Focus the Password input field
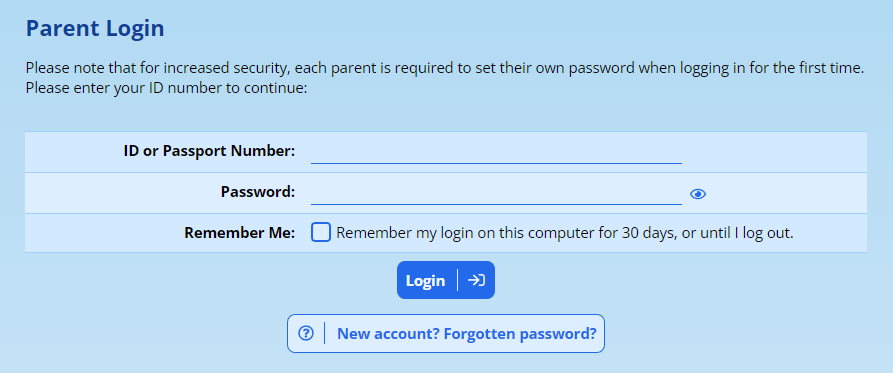This screenshot has width=893, height=373. point(496,192)
